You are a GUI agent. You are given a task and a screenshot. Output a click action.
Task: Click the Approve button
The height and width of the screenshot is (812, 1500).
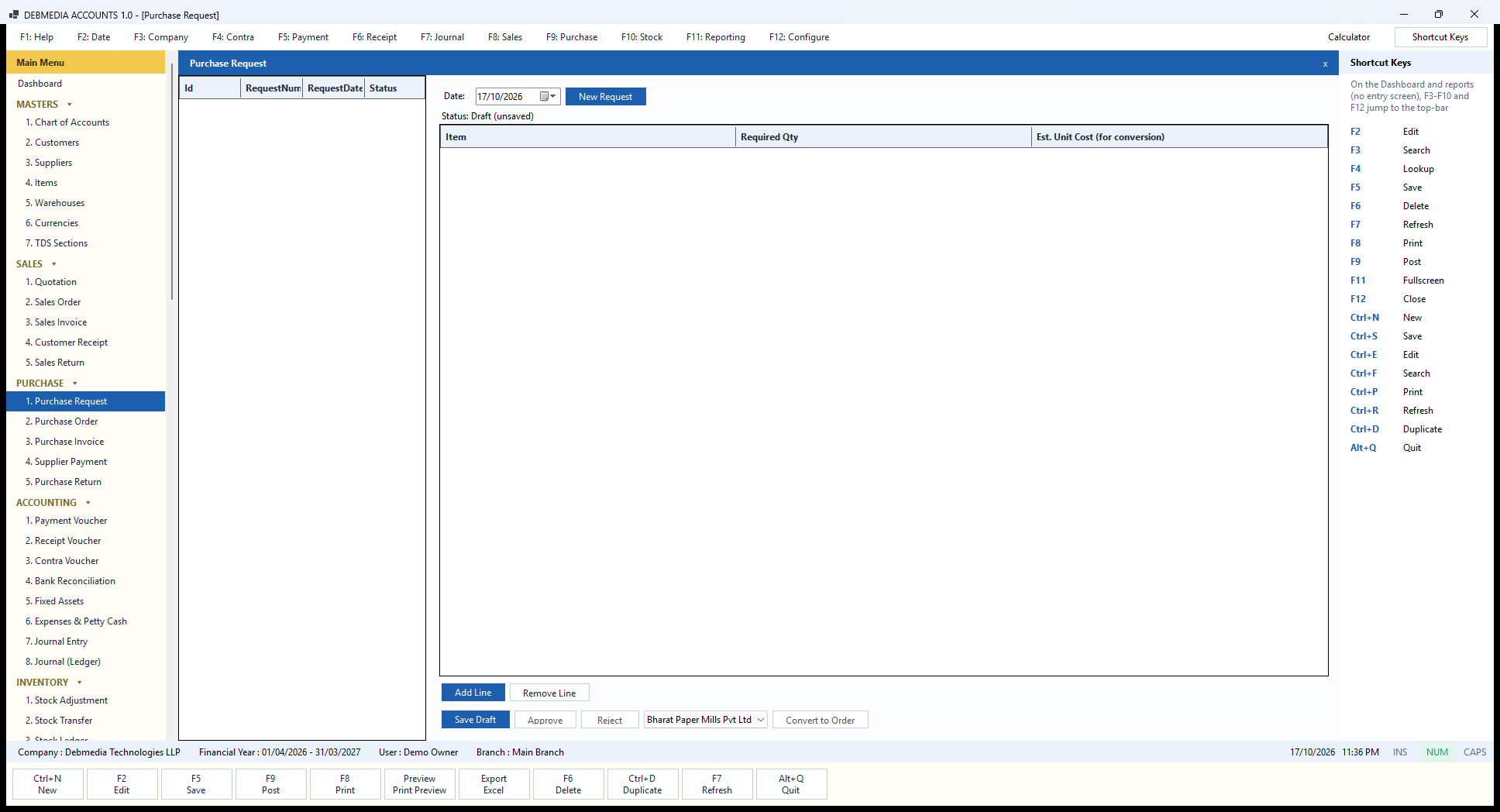click(545, 720)
